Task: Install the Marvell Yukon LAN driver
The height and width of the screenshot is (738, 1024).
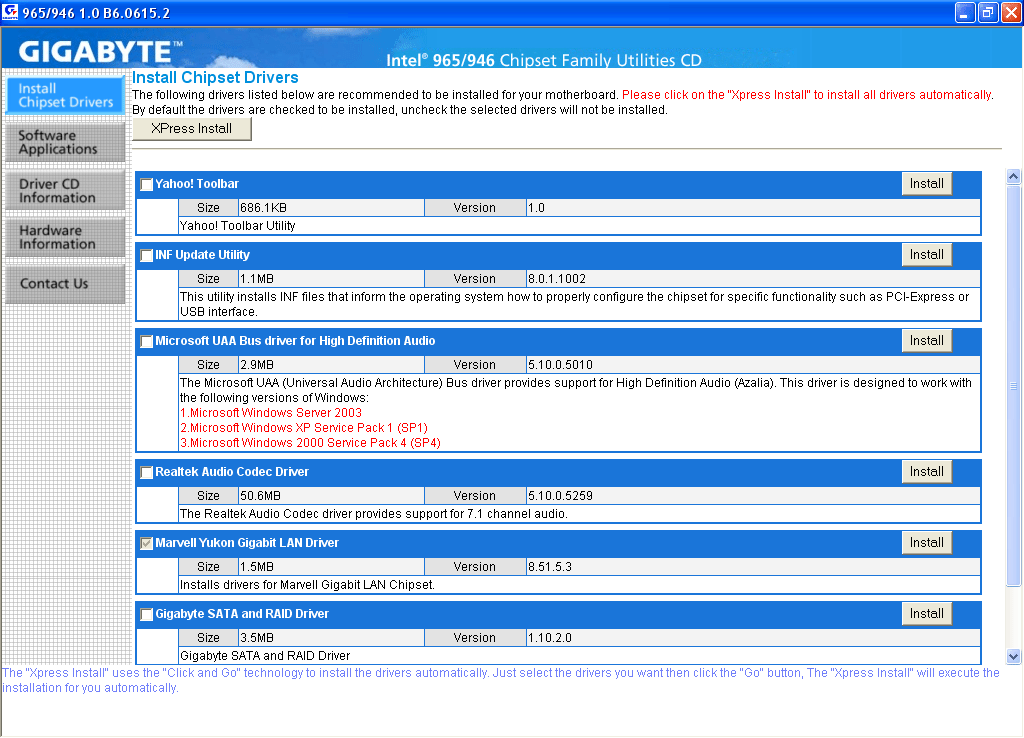Action: pyautogui.click(x=926, y=543)
